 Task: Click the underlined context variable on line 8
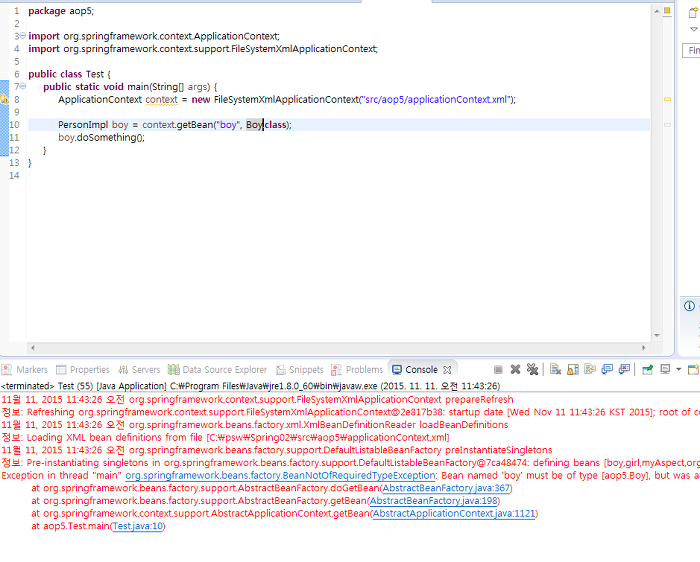pos(161,100)
